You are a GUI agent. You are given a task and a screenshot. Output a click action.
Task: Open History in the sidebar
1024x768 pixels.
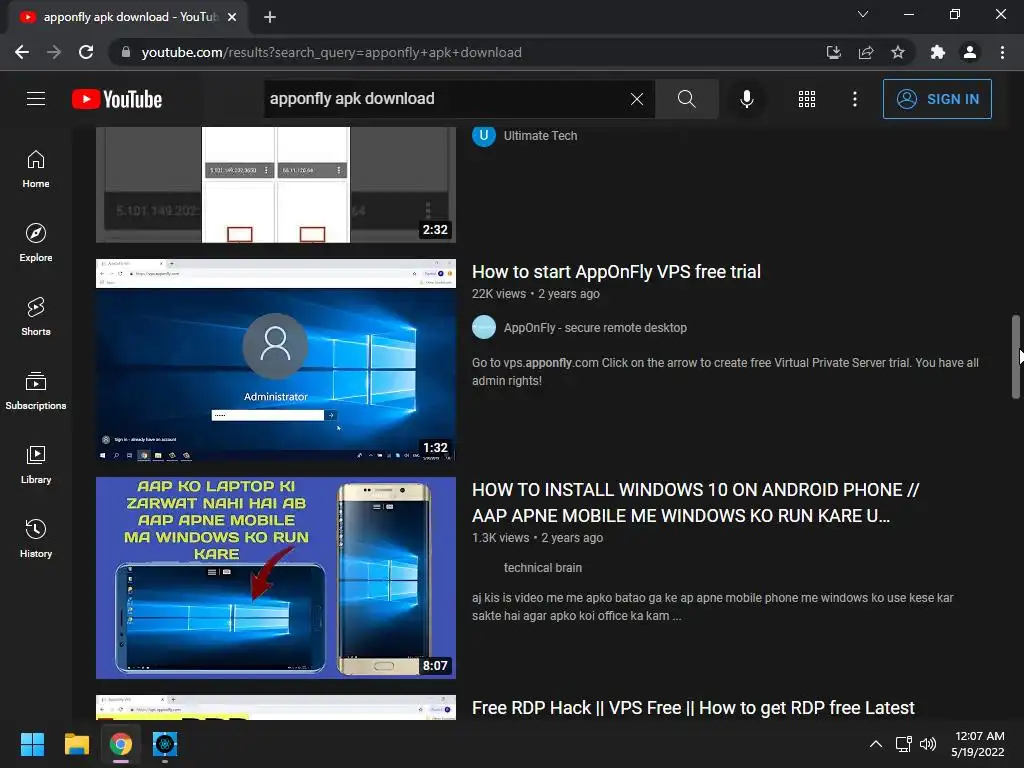pyautogui.click(x=36, y=538)
